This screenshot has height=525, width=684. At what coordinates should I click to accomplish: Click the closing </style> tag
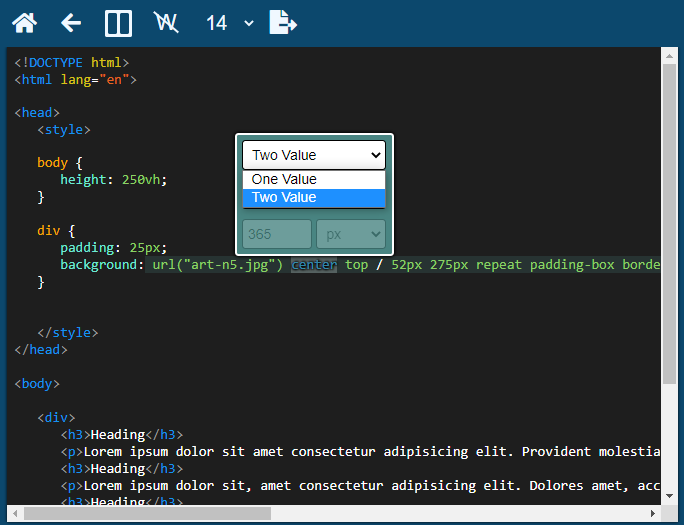pos(68,333)
